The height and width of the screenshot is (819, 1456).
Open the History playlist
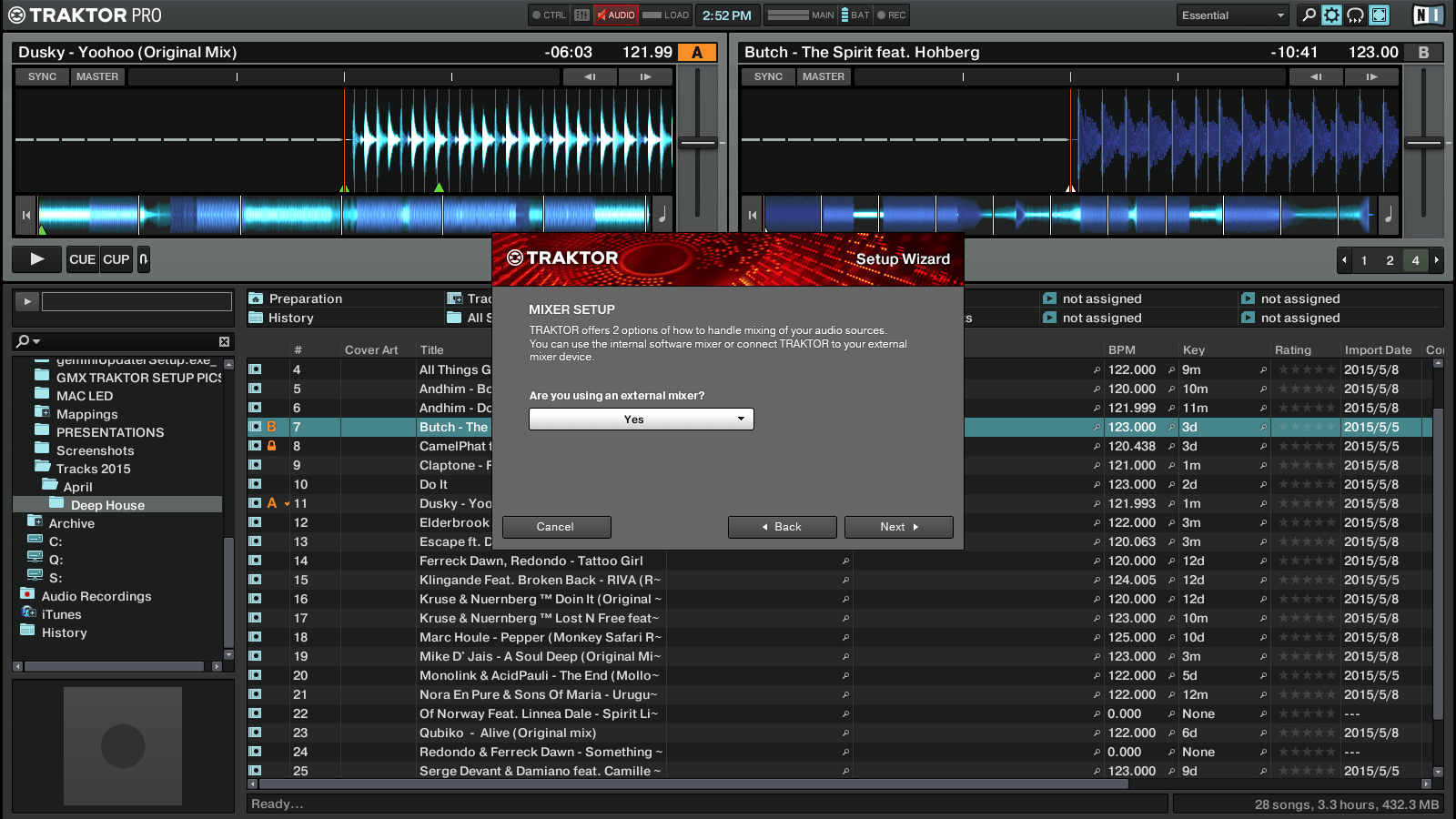(289, 318)
